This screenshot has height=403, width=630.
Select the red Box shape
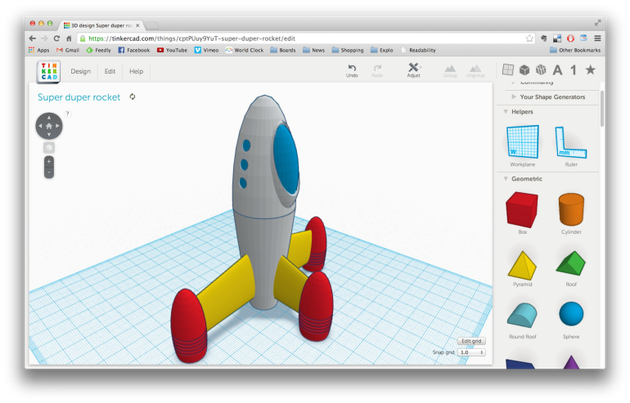(x=522, y=213)
